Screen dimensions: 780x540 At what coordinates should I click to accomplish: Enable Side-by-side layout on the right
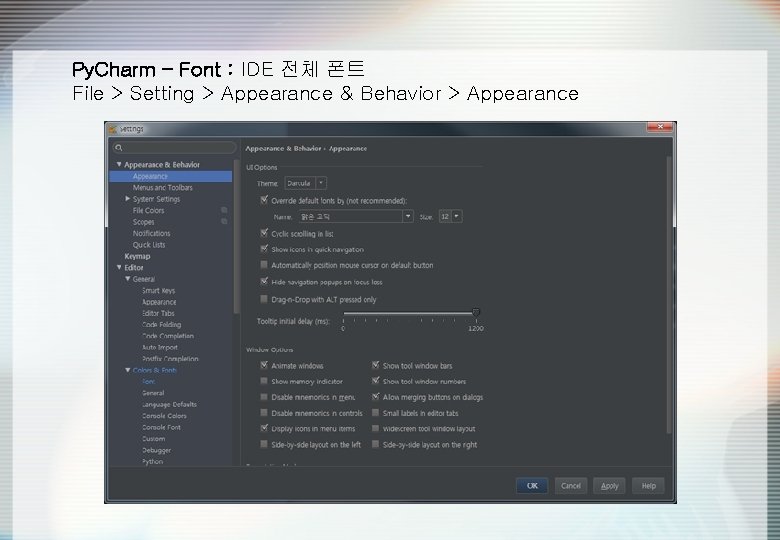click(x=376, y=444)
